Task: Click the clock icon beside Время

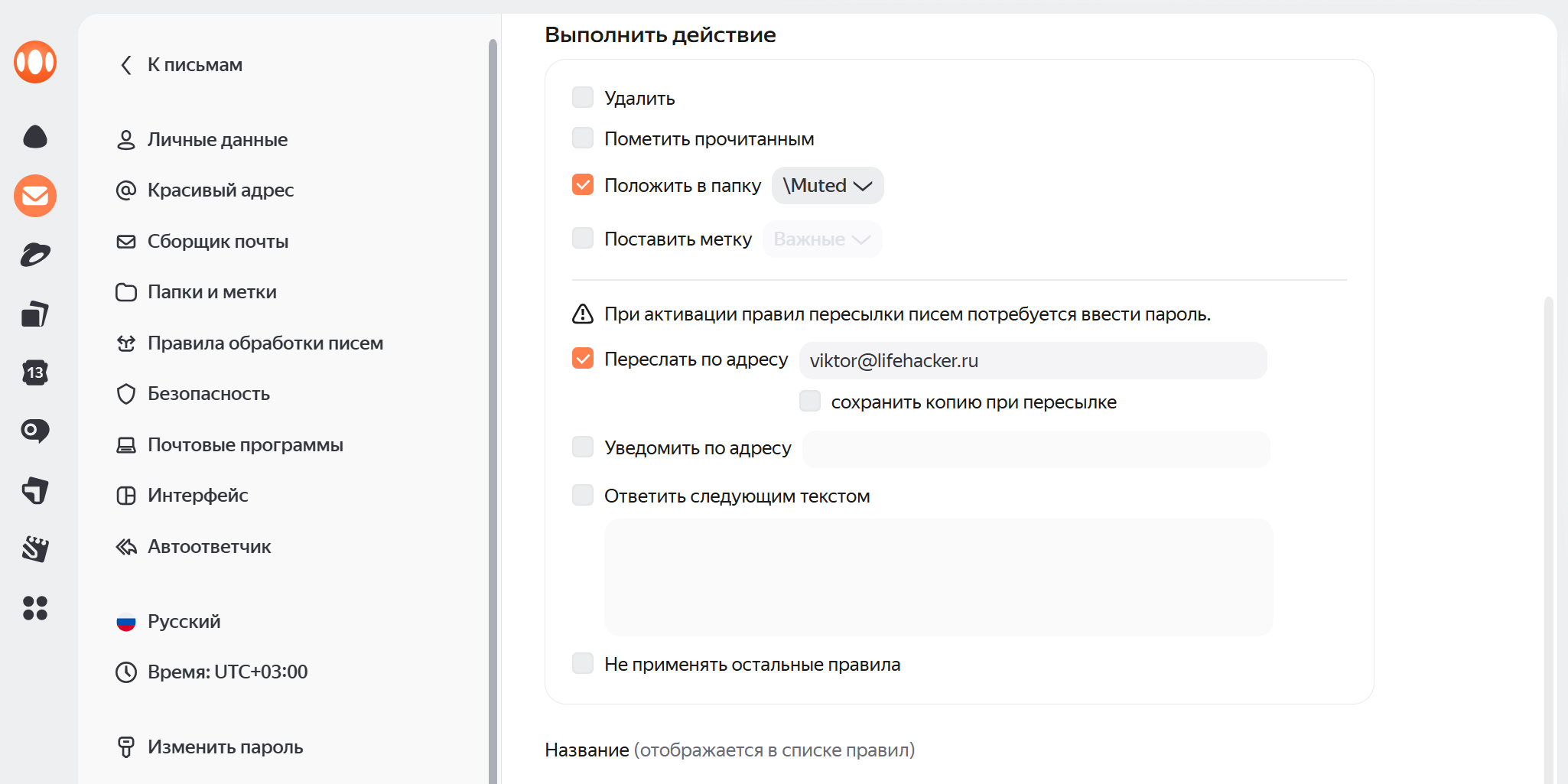Action: pyautogui.click(x=126, y=672)
